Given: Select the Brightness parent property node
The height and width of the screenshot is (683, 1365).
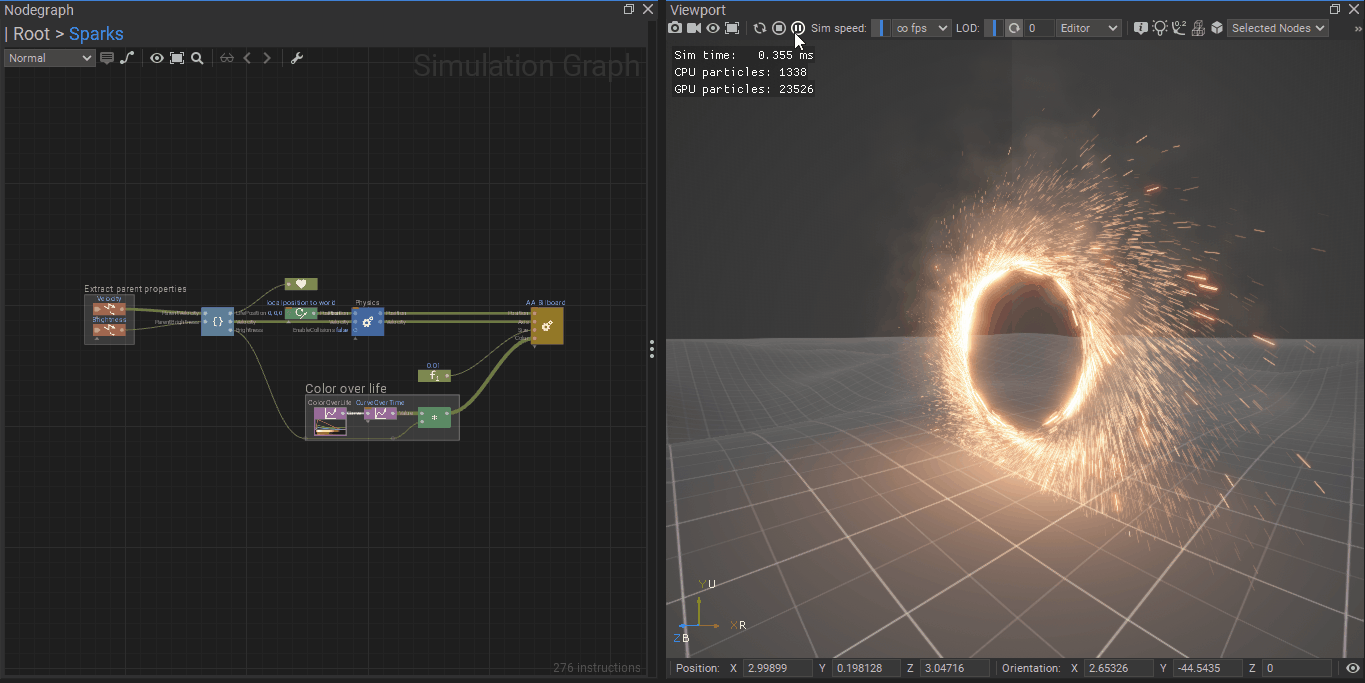Looking at the screenshot, I should [109, 329].
